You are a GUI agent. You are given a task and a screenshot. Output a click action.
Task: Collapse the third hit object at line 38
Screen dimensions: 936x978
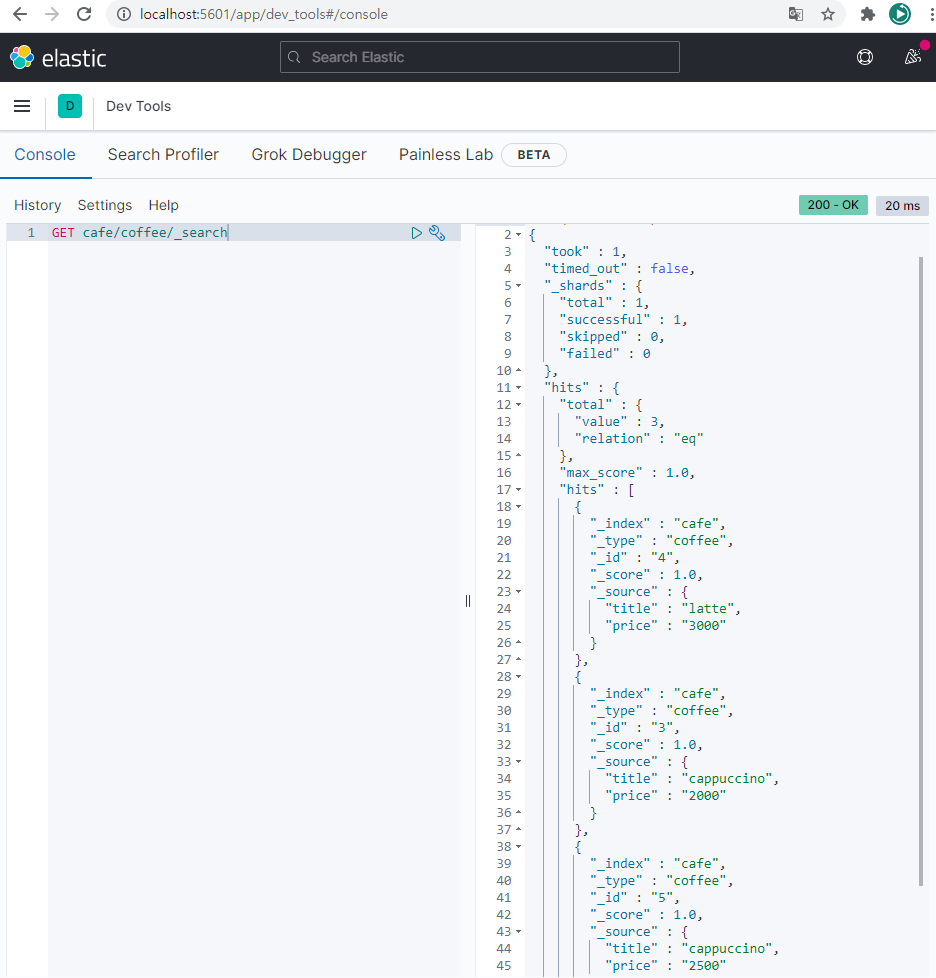click(x=518, y=847)
